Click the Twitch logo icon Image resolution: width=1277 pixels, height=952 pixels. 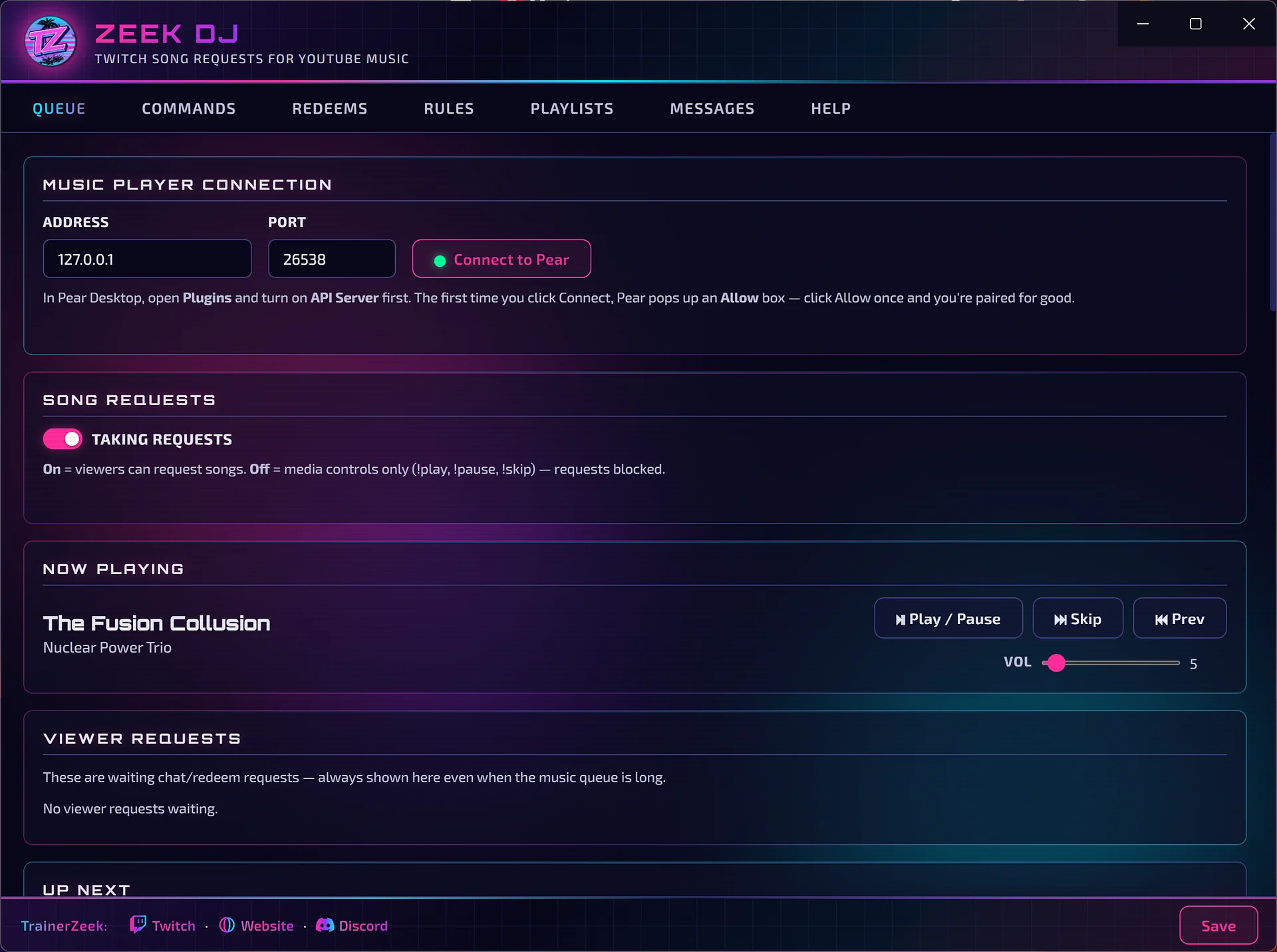pyautogui.click(x=138, y=925)
